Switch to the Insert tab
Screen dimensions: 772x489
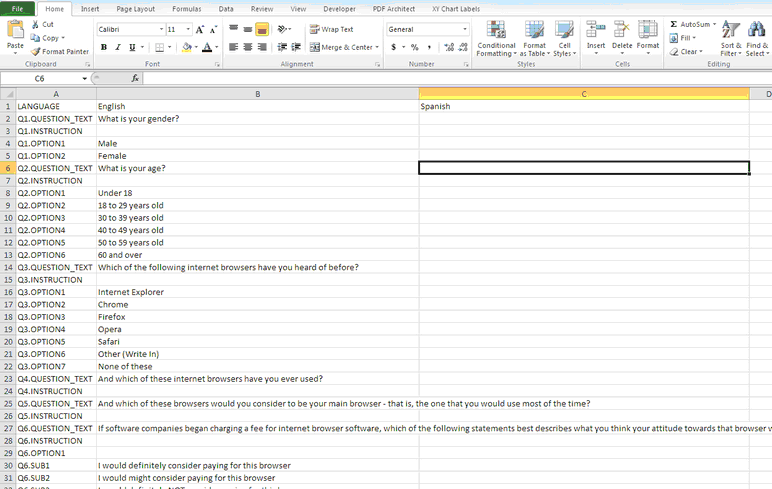90,9
